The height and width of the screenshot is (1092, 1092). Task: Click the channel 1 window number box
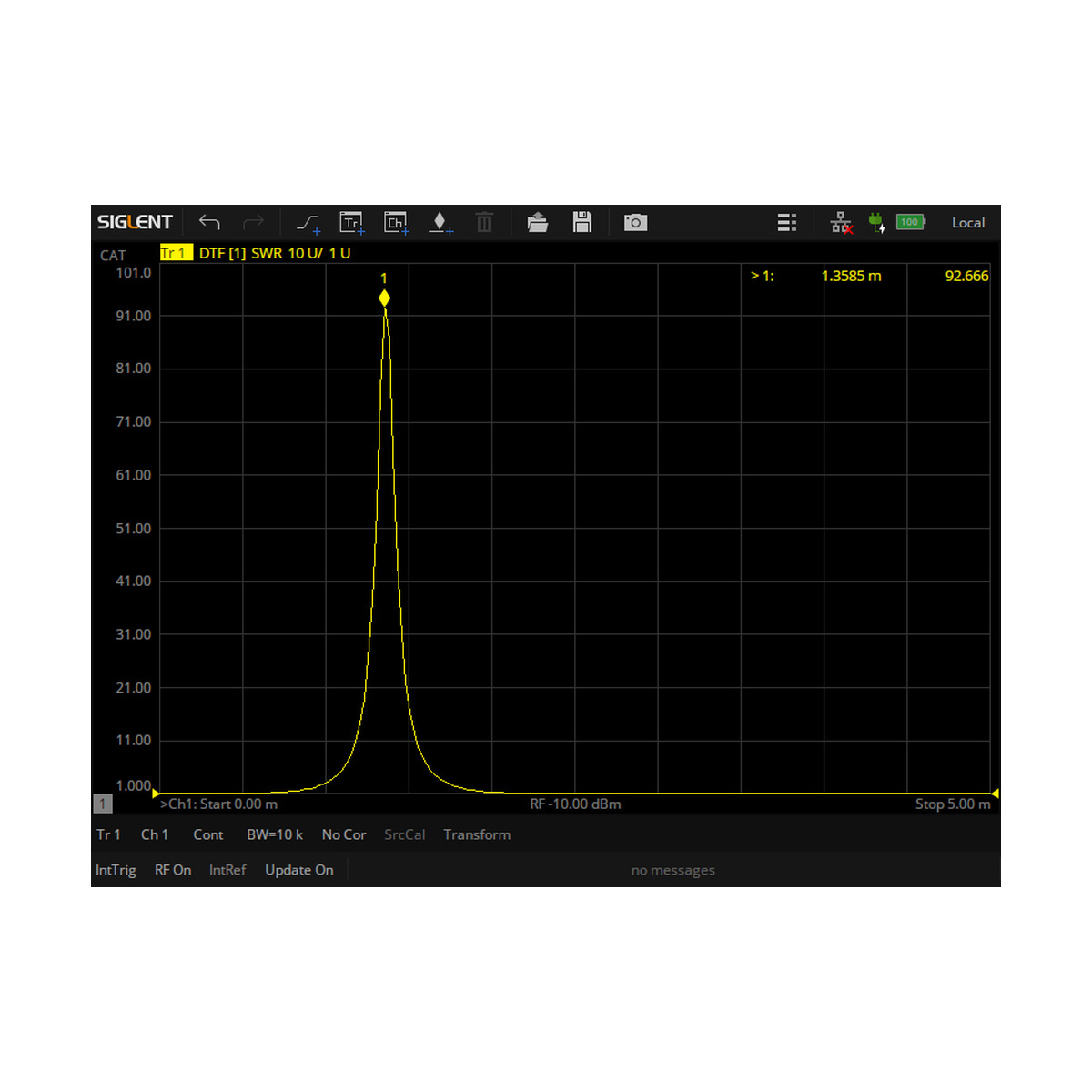(103, 804)
